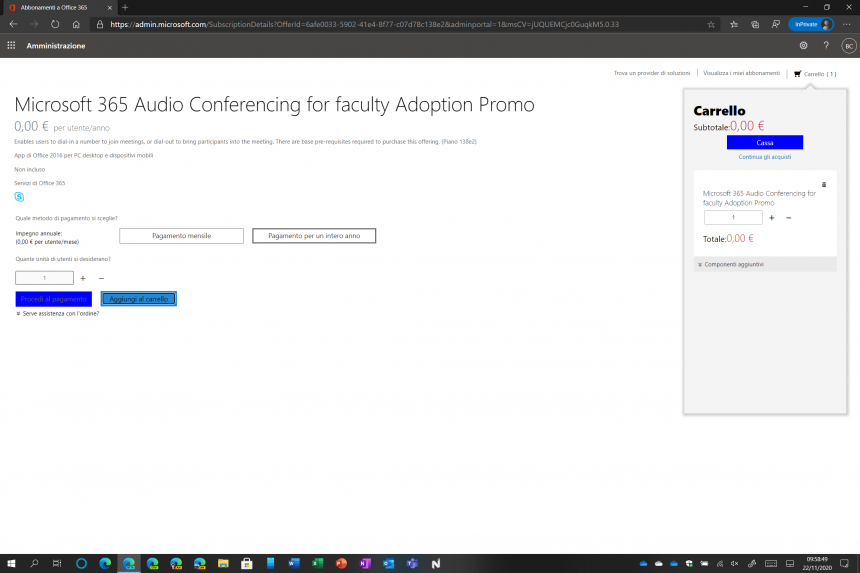The image size is (860, 573).
Task: Open the Collections icon in toolbar
Action: pyautogui.click(x=755, y=24)
